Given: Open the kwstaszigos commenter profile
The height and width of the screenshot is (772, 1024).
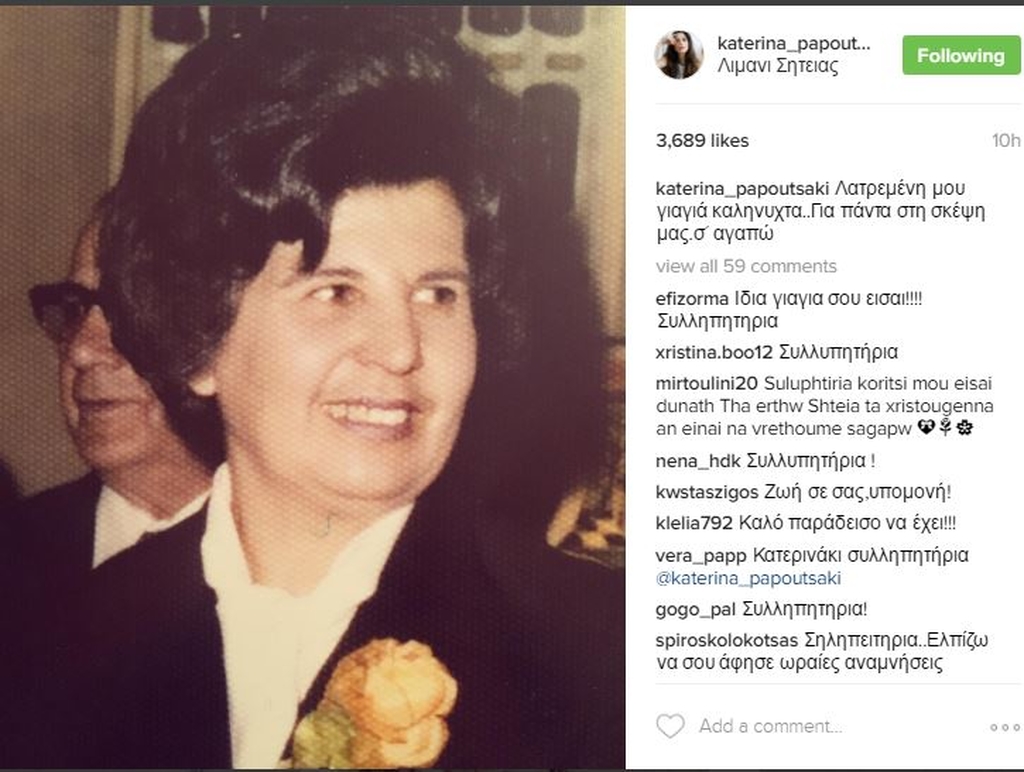Looking at the screenshot, I should (707, 492).
